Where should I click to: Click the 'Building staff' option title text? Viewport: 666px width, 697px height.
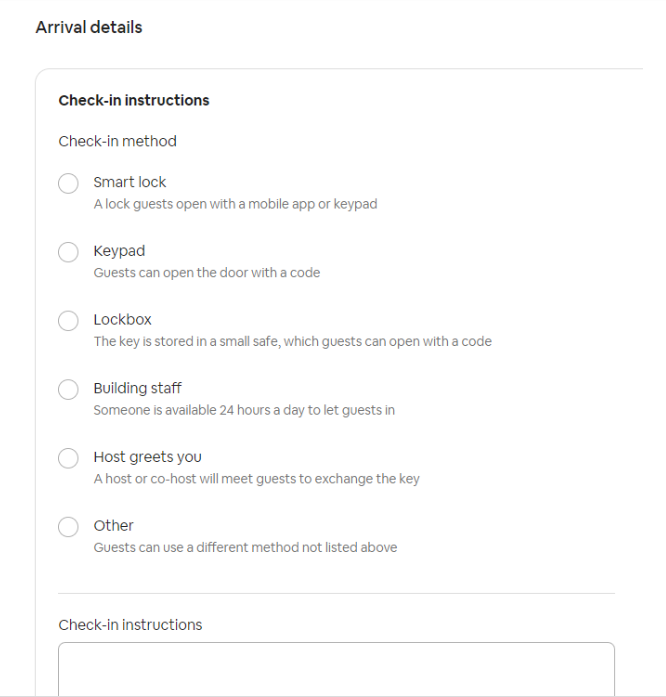[x=137, y=388]
